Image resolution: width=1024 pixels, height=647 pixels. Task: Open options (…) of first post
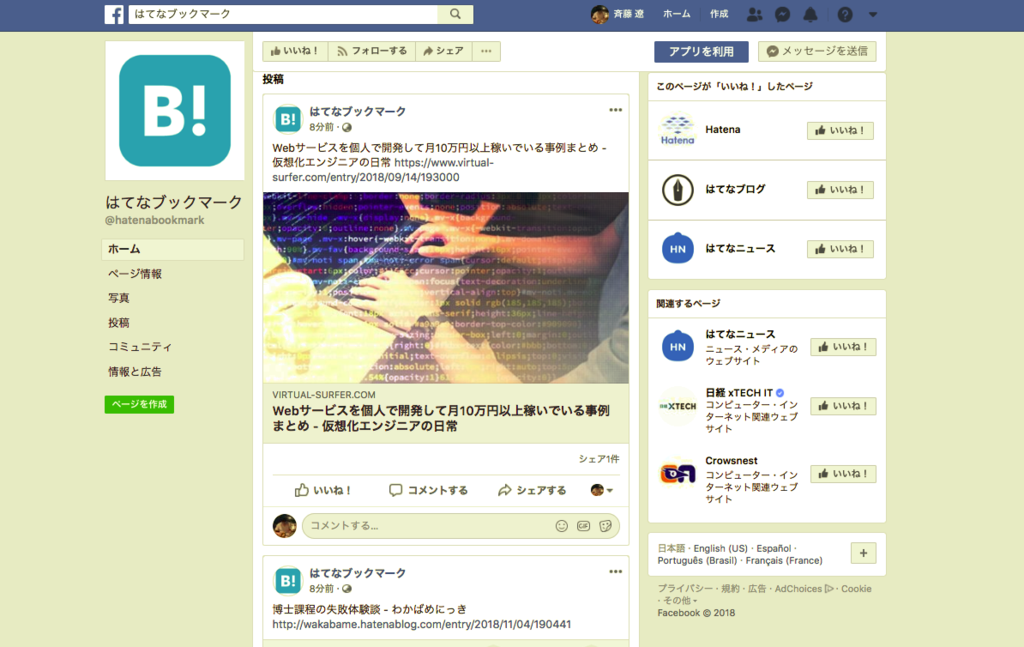[615, 110]
